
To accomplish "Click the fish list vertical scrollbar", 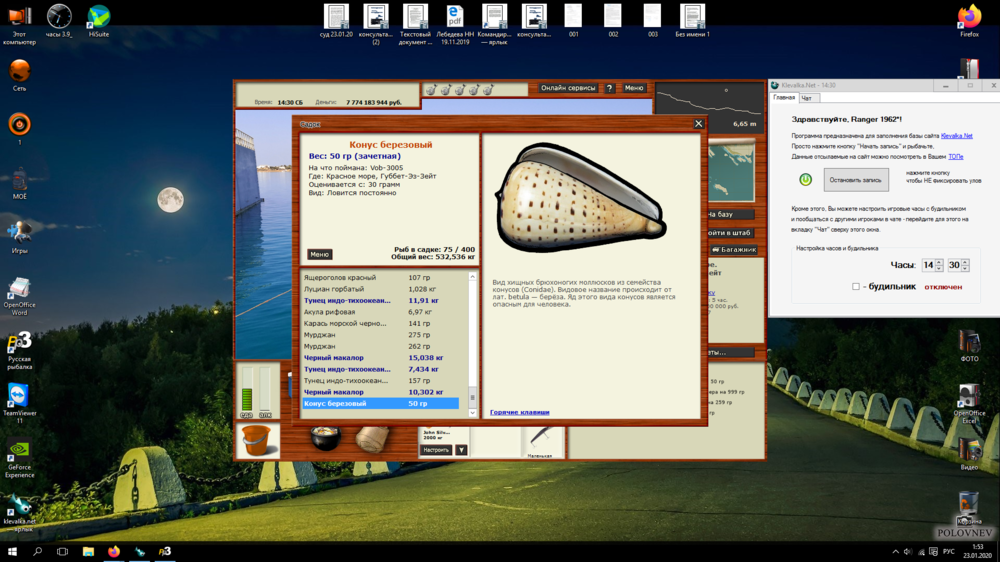I will tap(474, 340).
